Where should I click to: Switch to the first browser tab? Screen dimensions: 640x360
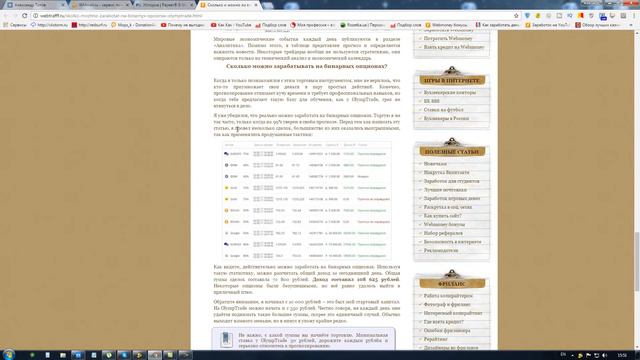click(35, 5)
